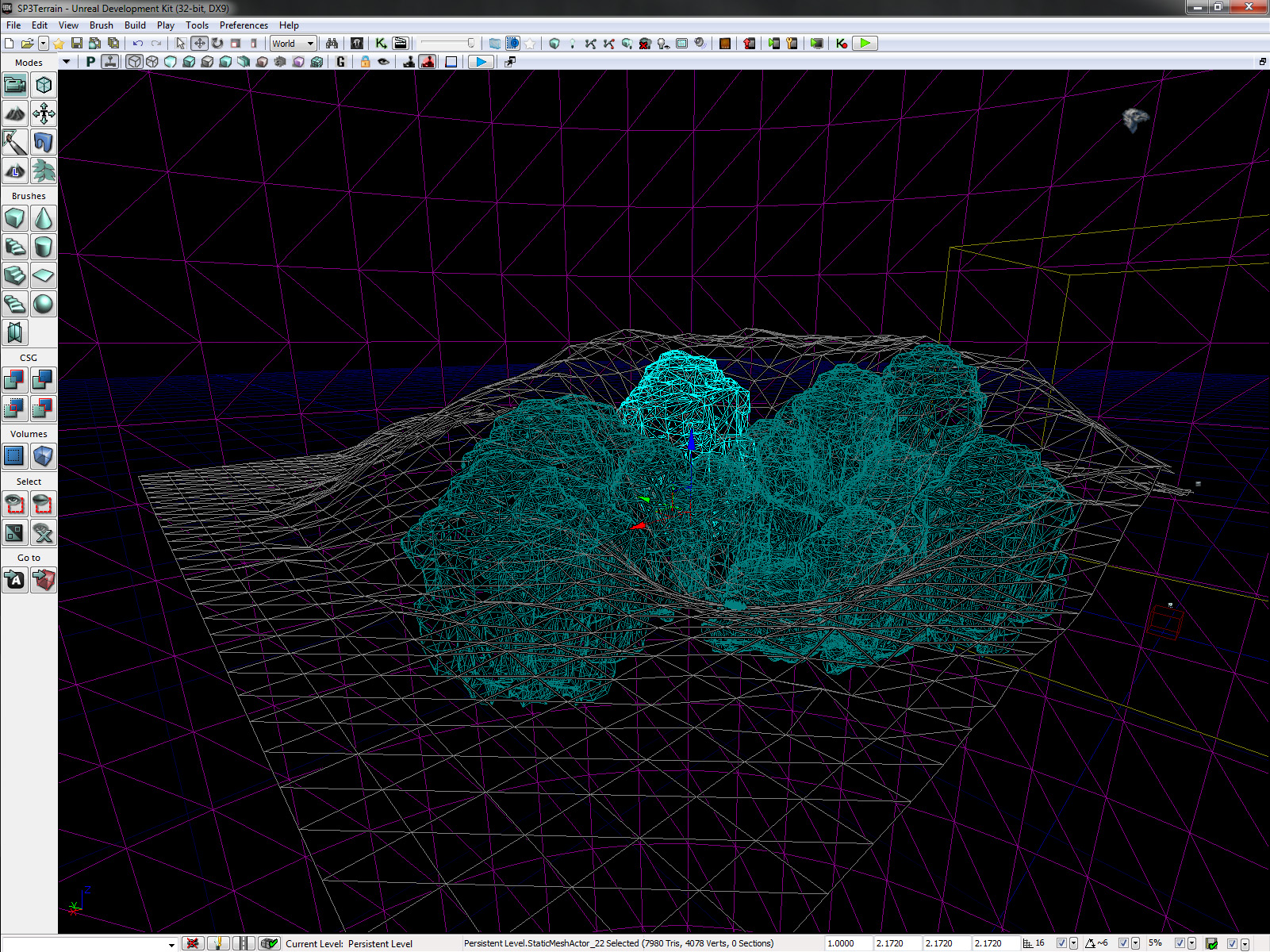This screenshot has width=1270, height=952.
Task: Open the Tools menu
Action: [197, 25]
